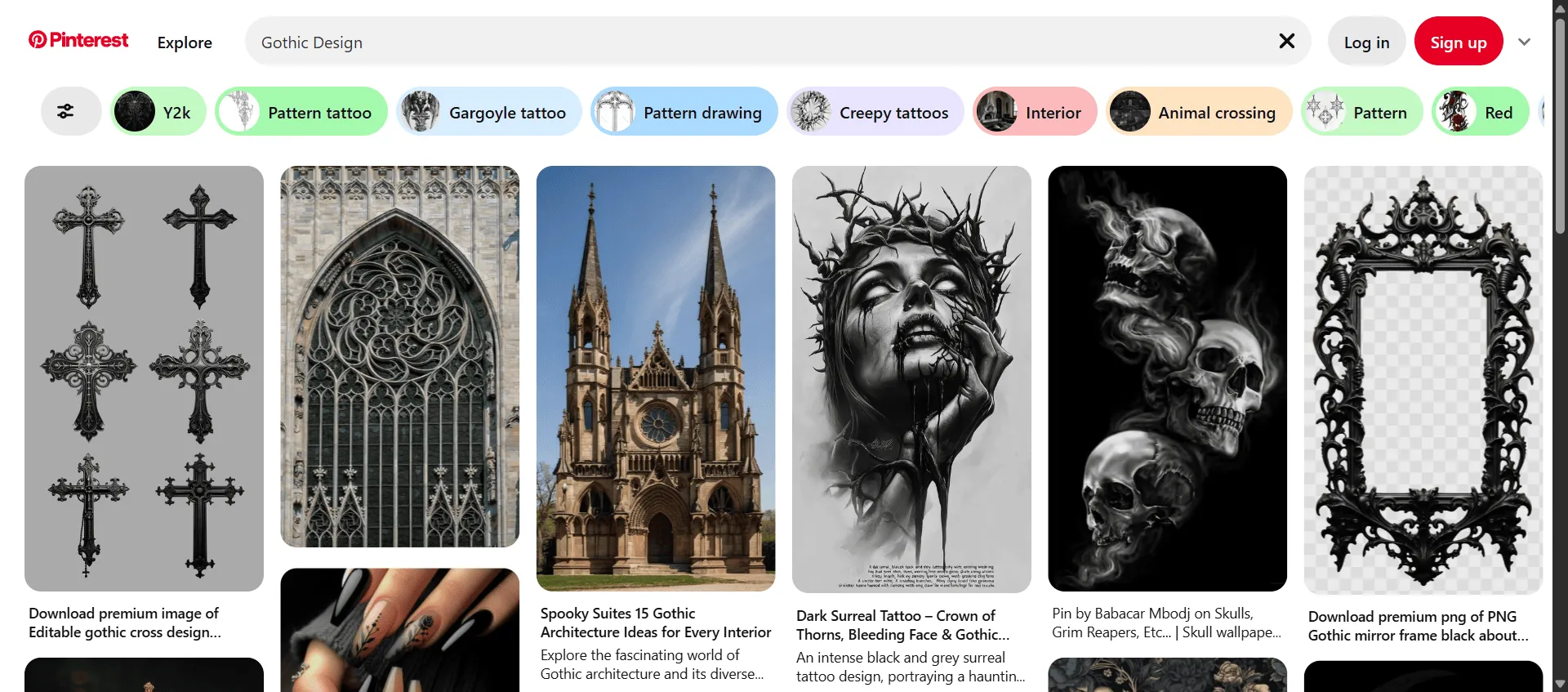The image size is (1568, 692).
Task: Click the Pinterest logo
Action: coord(78,40)
